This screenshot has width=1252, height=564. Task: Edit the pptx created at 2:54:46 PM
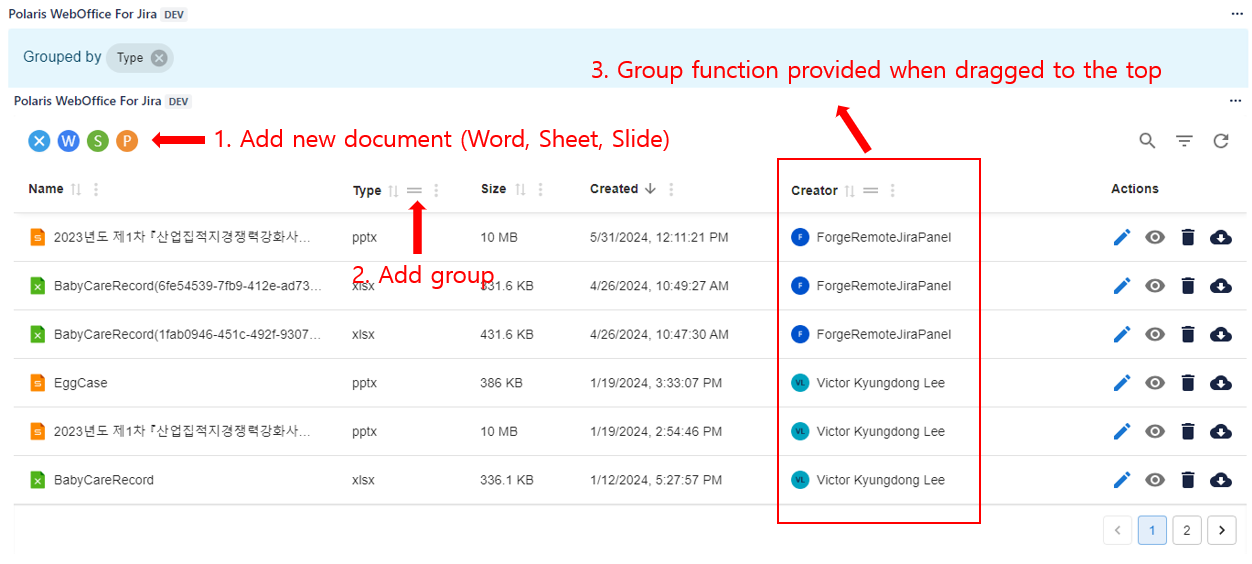[1122, 431]
